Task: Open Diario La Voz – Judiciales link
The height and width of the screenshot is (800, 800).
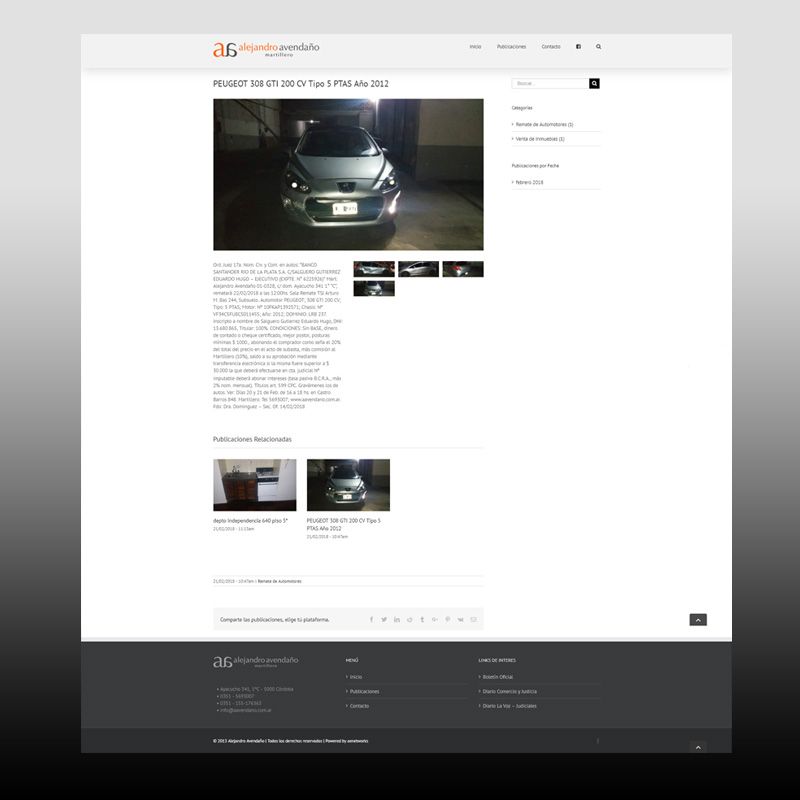Action: 509,706
